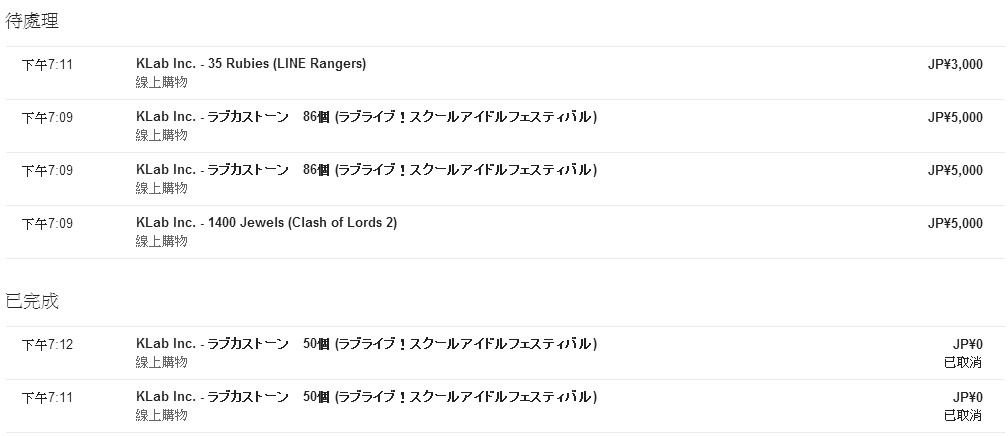Select JP¥5,000 amount of 1400 Jewels purchase
The width and height of the screenshot is (1008, 436).
(955, 223)
